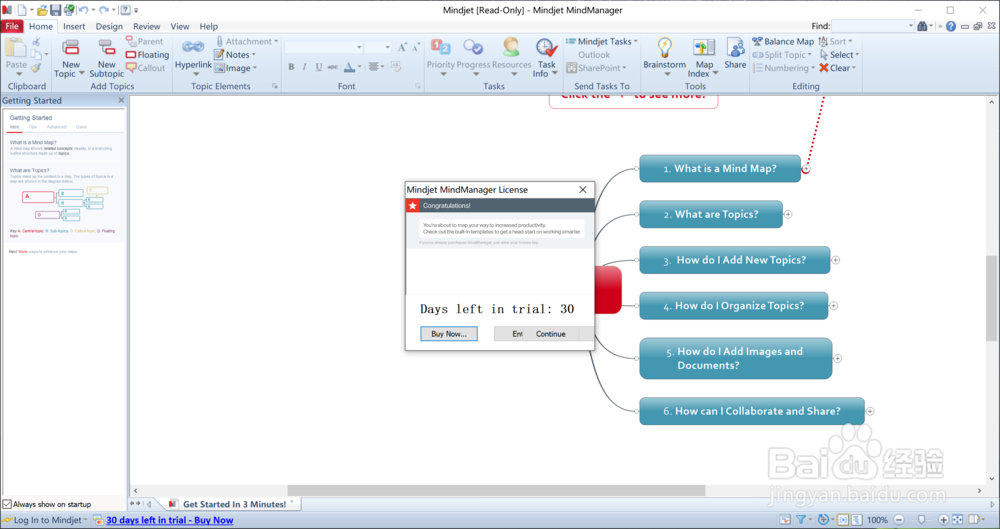Undo last action in the quick access toolbar
1000x529 pixels.
[83, 10]
